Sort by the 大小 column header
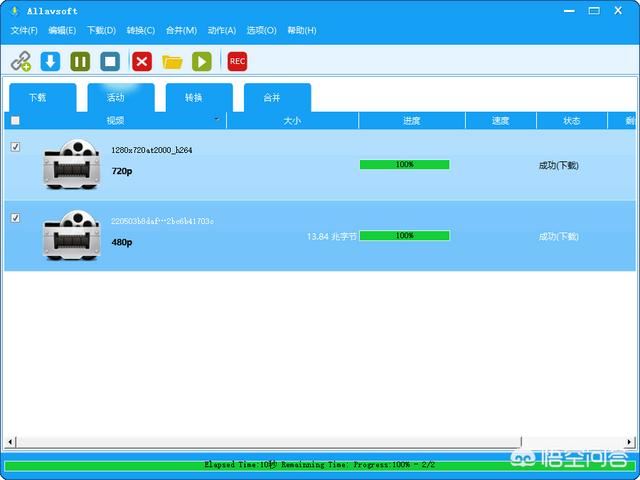 [x=292, y=120]
